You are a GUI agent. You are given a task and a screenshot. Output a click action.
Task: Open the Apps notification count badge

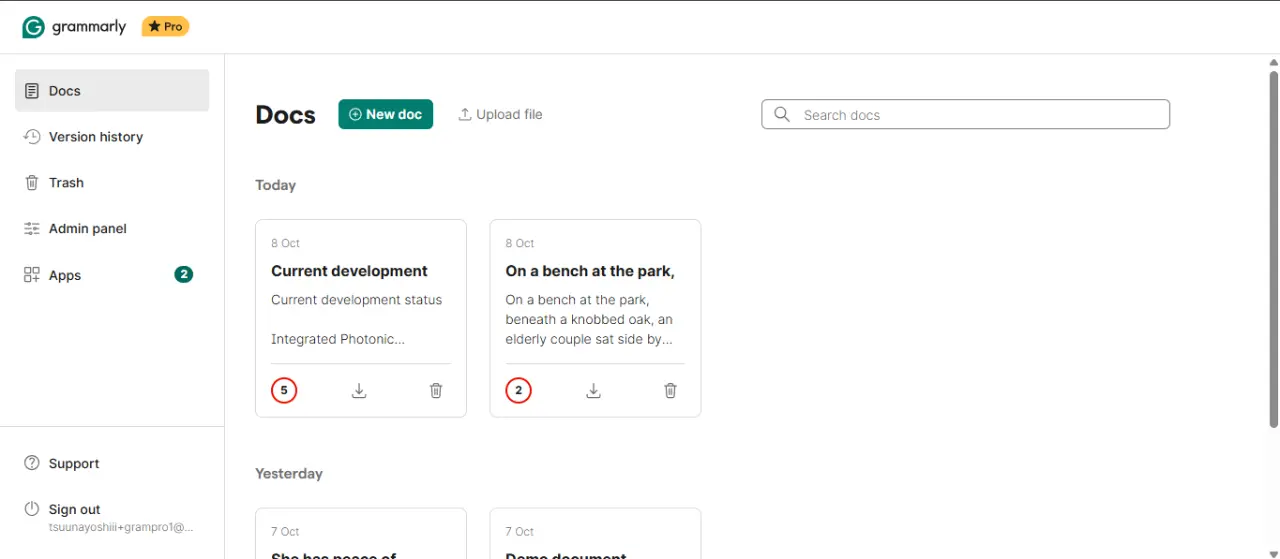click(x=183, y=274)
